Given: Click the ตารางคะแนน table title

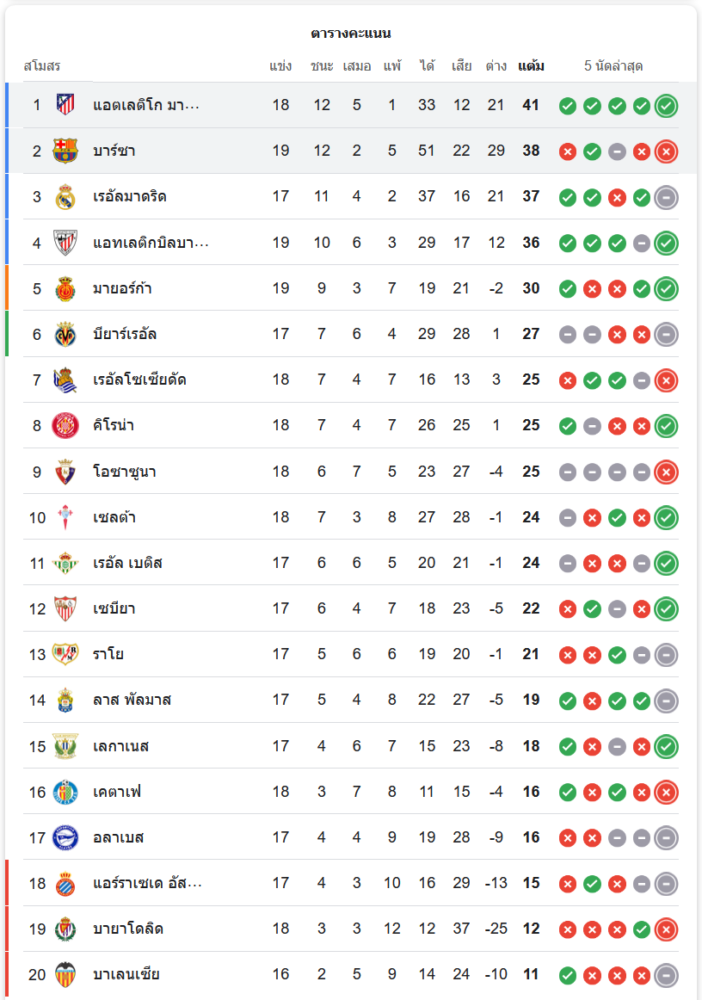Looking at the screenshot, I should [x=350, y=34].
